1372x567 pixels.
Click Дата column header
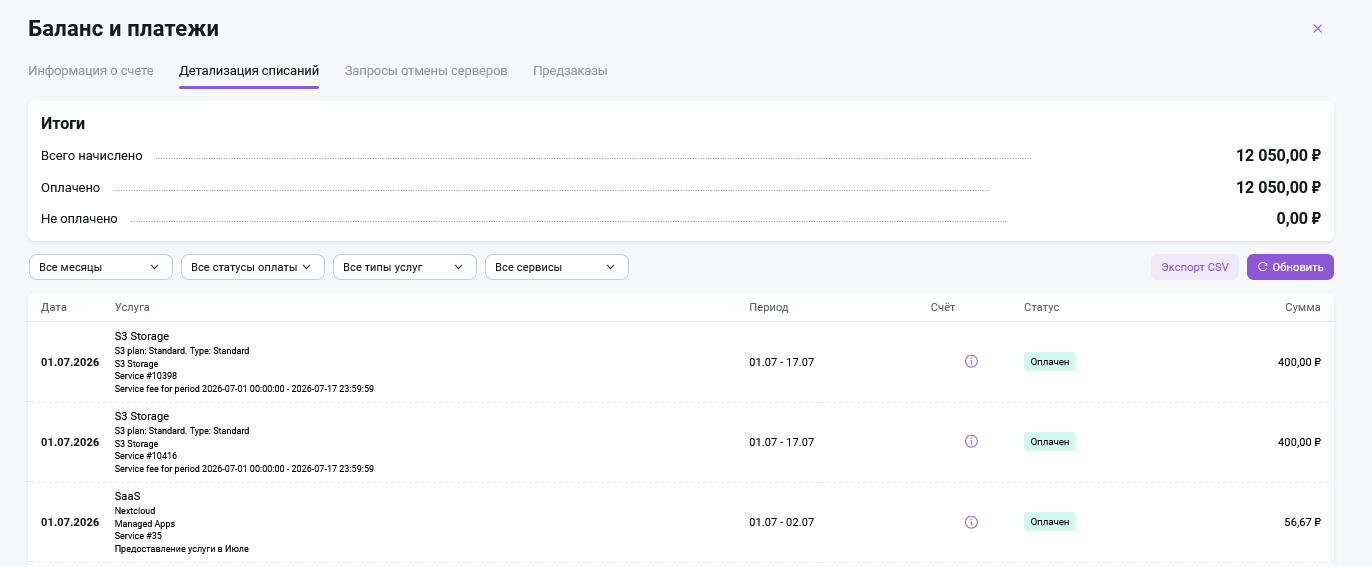54,307
